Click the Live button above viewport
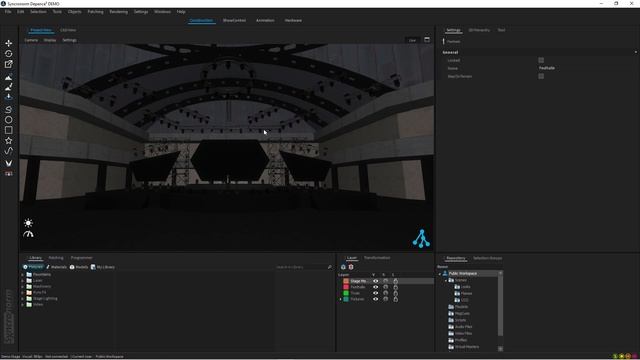Screen dimensions: 640x360 pyautogui.click(x=412, y=40)
